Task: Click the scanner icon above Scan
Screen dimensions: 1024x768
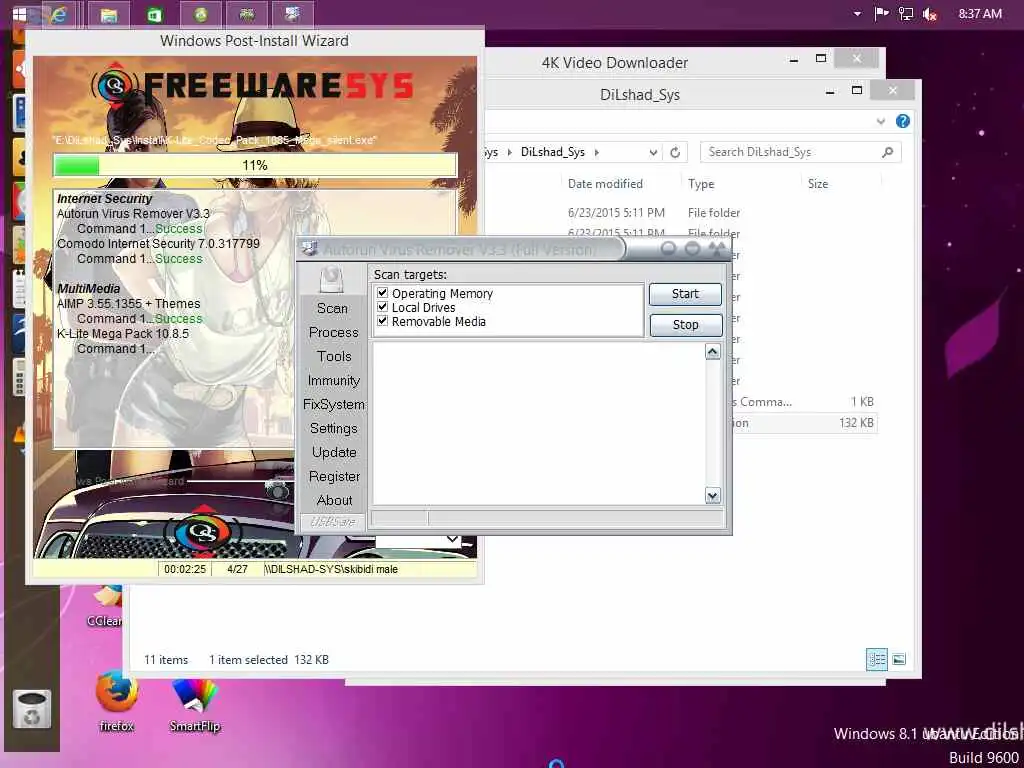Action: pyautogui.click(x=332, y=280)
